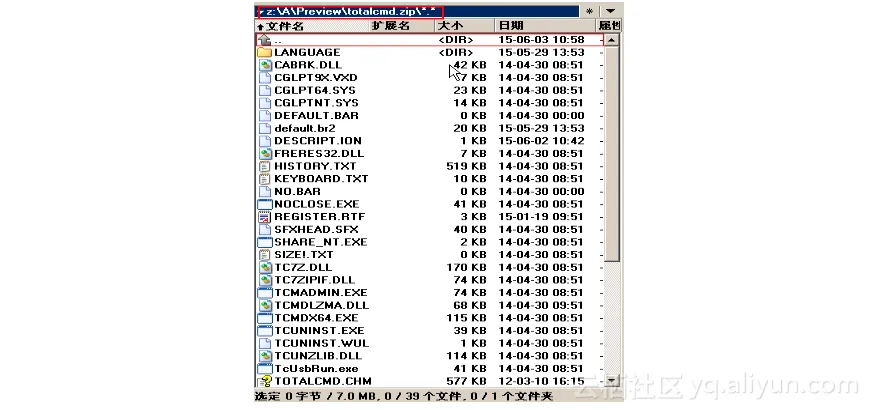870x410 pixels.
Task: Click the 170 KB size value
Action: (x=466, y=267)
